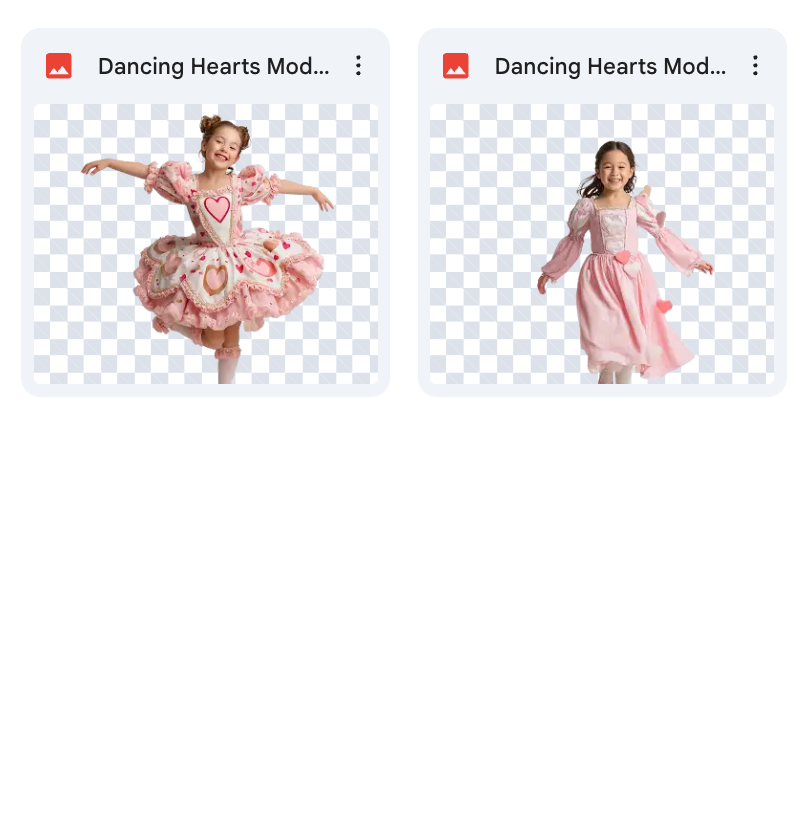Click the red image icon on the left file card
804x824 pixels.
pyautogui.click(x=58, y=66)
